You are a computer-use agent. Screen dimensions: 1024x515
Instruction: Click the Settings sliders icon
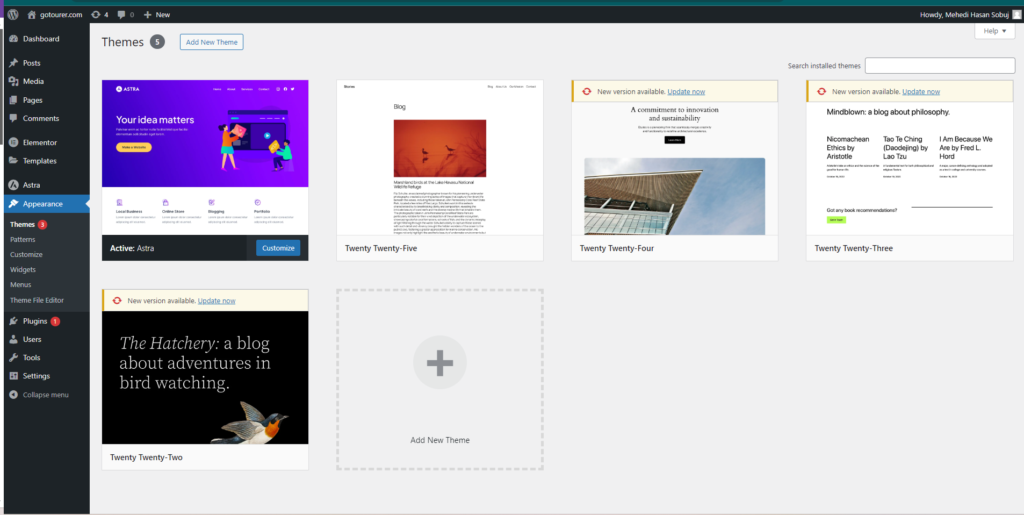click(14, 376)
